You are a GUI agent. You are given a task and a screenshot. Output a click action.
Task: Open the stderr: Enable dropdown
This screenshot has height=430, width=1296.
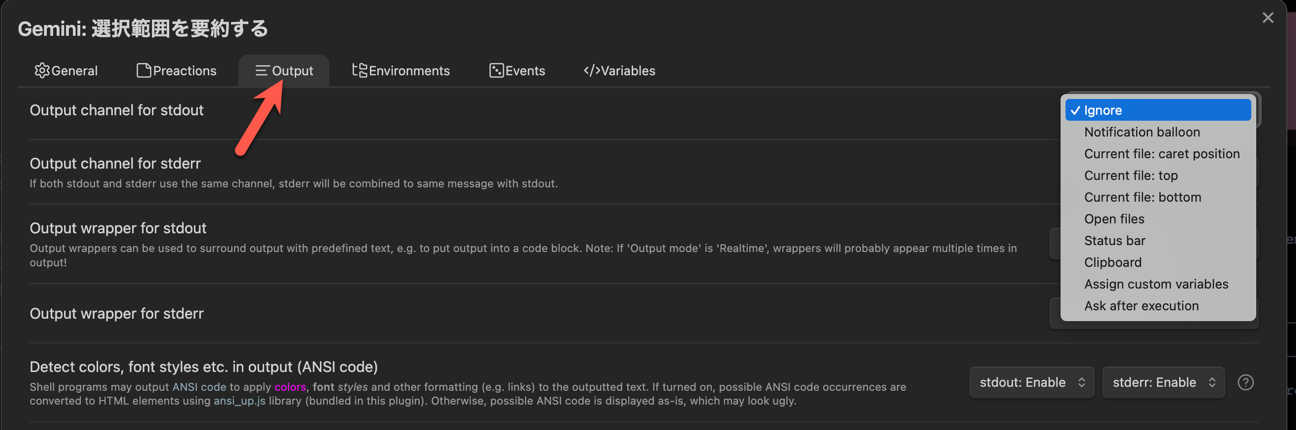(1163, 382)
